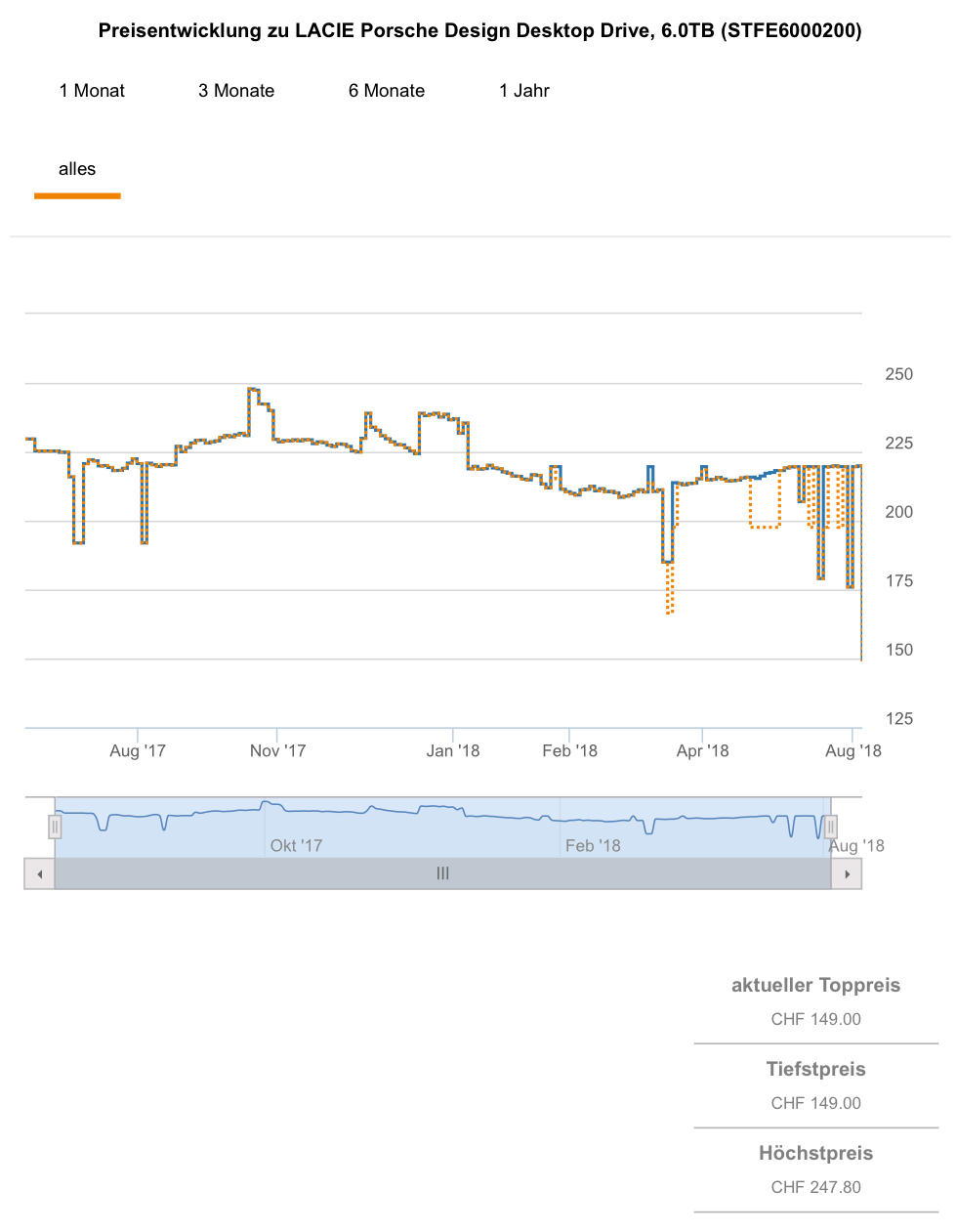Screen dimensions: 956x1232
Task: Select the alles range tab
Action: point(77,169)
